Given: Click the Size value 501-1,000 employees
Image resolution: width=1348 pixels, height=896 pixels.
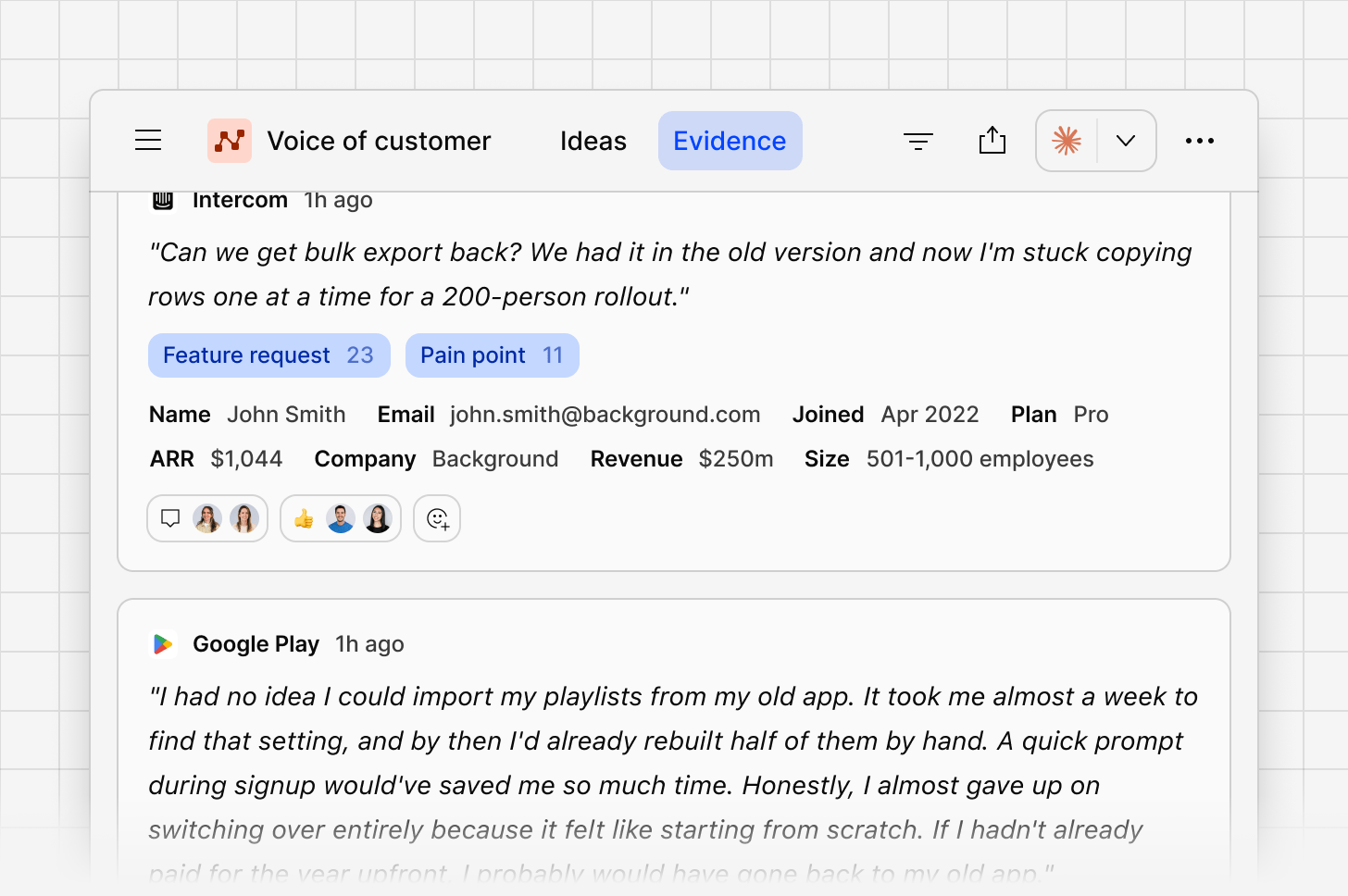Looking at the screenshot, I should [x=980, y=459].
